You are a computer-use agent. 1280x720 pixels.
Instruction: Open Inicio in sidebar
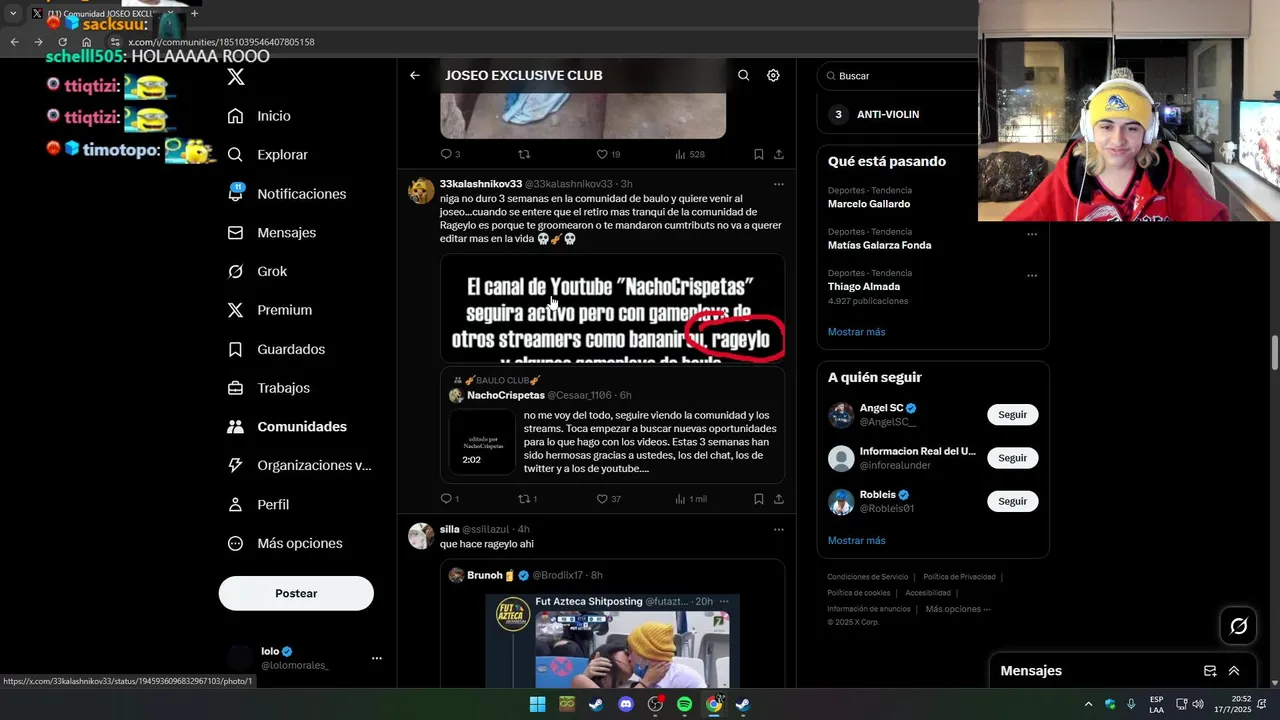point(259,116)
